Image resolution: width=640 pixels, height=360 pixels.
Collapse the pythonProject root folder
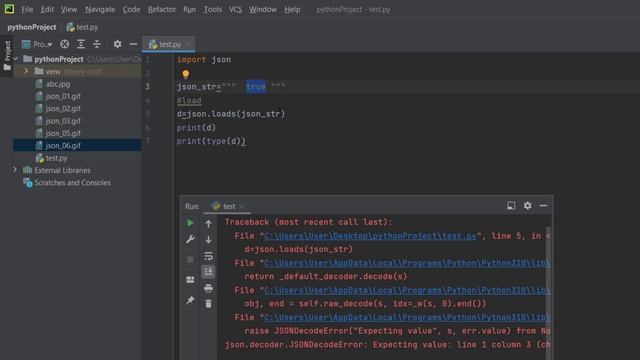(16, 59)
